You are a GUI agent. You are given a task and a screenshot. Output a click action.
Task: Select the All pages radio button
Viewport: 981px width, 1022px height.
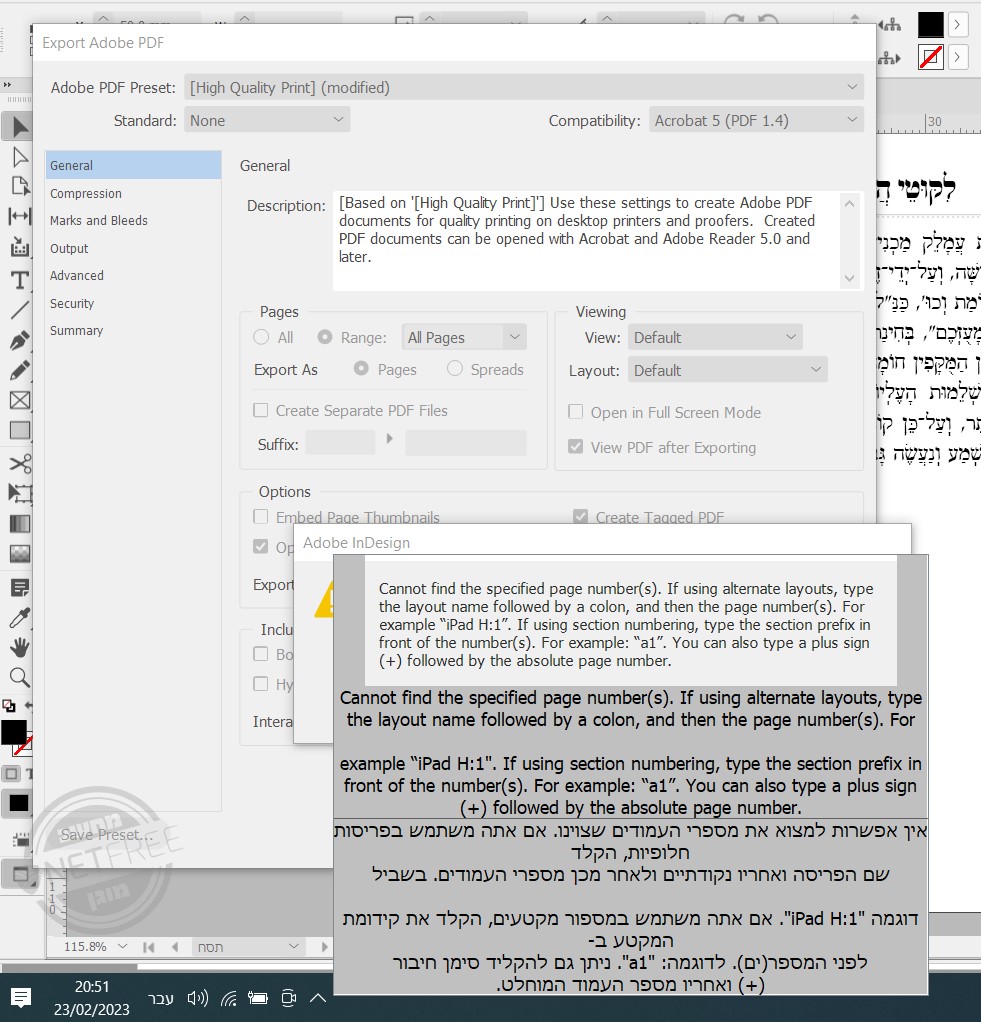(261, 337)
